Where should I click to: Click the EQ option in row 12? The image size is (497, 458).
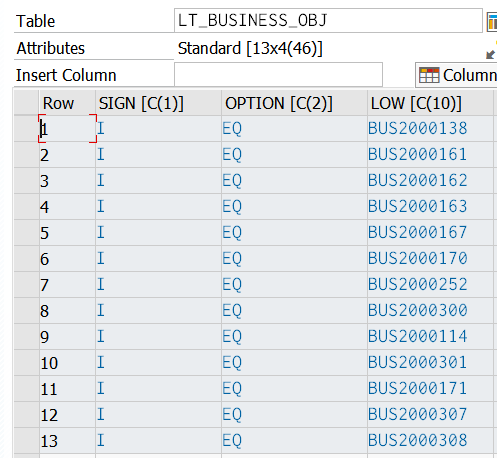[x=232, y=415]
